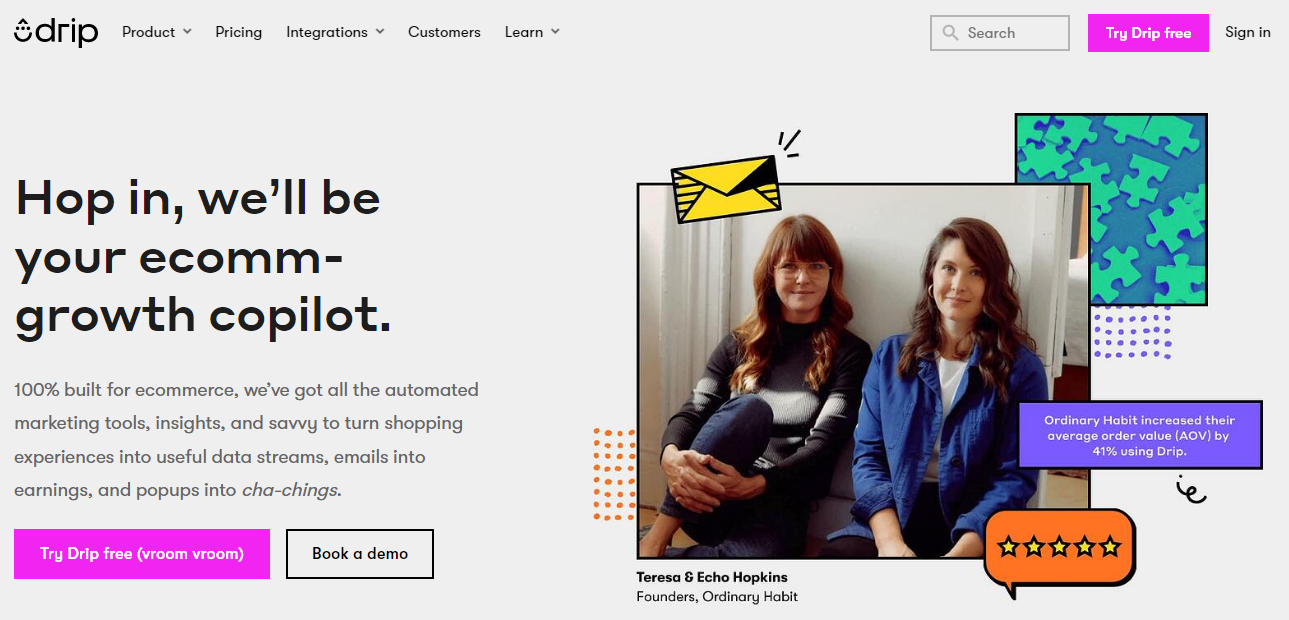Viewport: 1289px width, 620px height.
Task: Click the Try Drip free header button
Action: (1148, 33)
